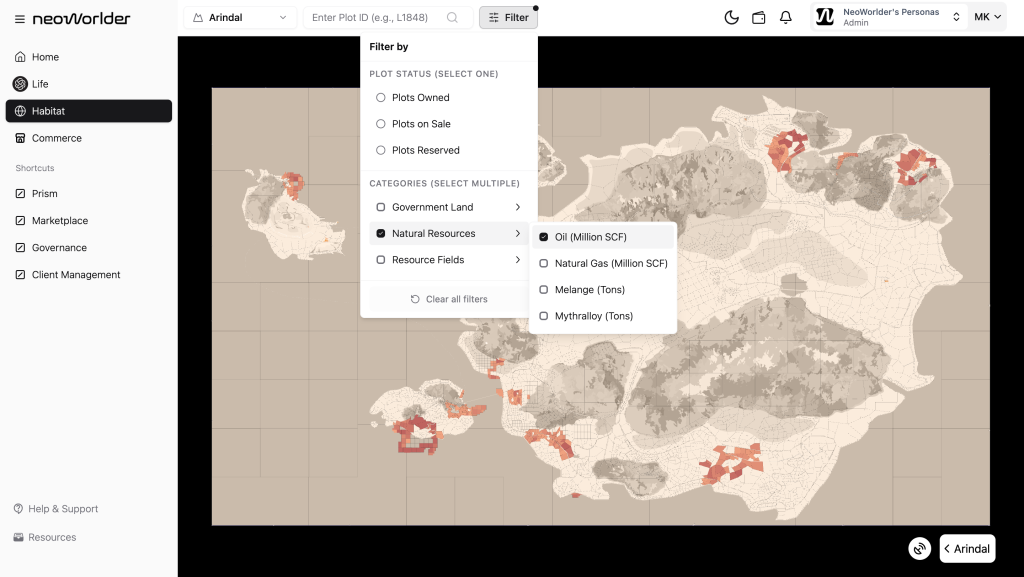Expand Natural Resources submenu chevron
The height and width of the screenshot is (577, 1024).
[x=518, y=233]
